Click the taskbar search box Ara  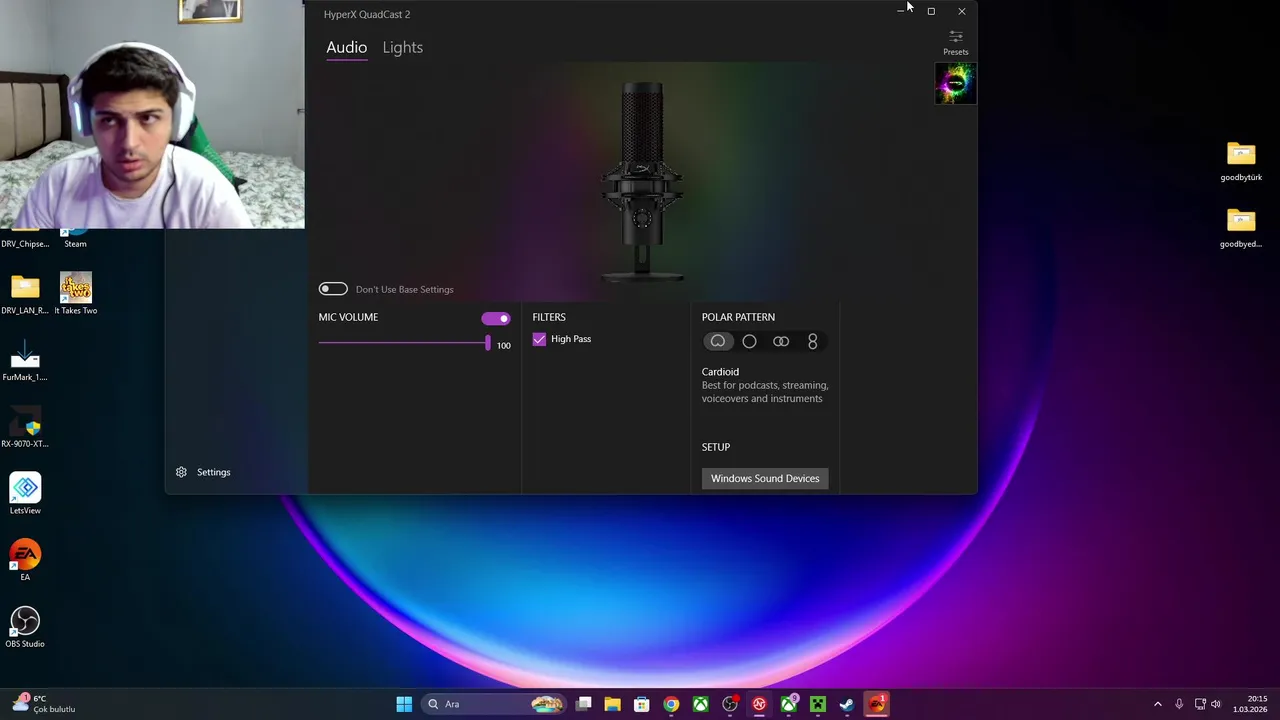click(494, 704)
